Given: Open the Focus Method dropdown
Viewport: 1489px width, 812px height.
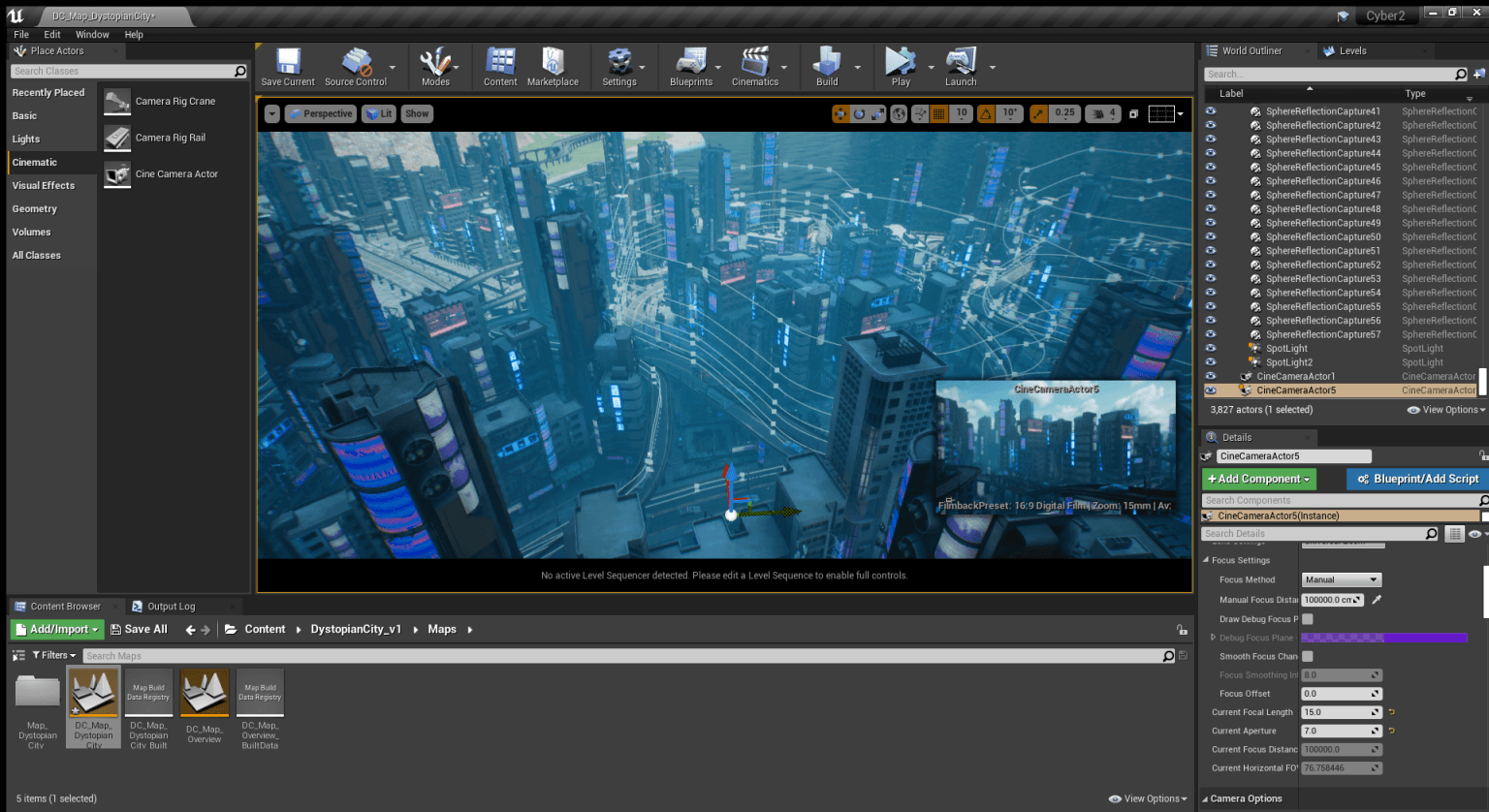Looking at the screenshot, I should (x=1341, y=580).
